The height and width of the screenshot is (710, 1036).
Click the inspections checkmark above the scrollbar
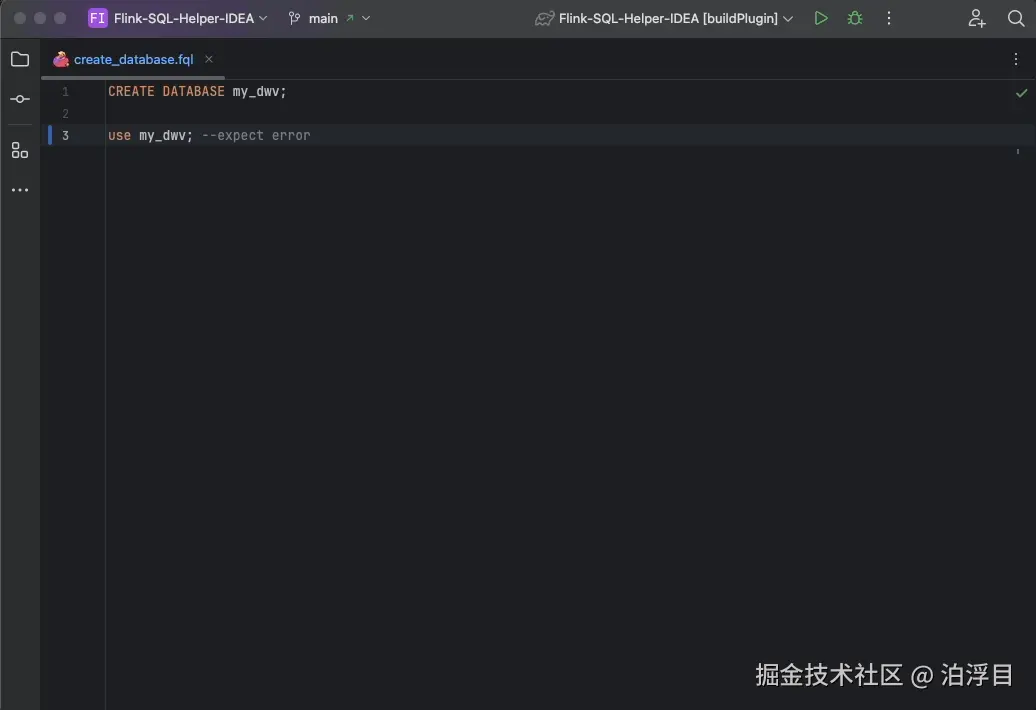(1021, 93)
